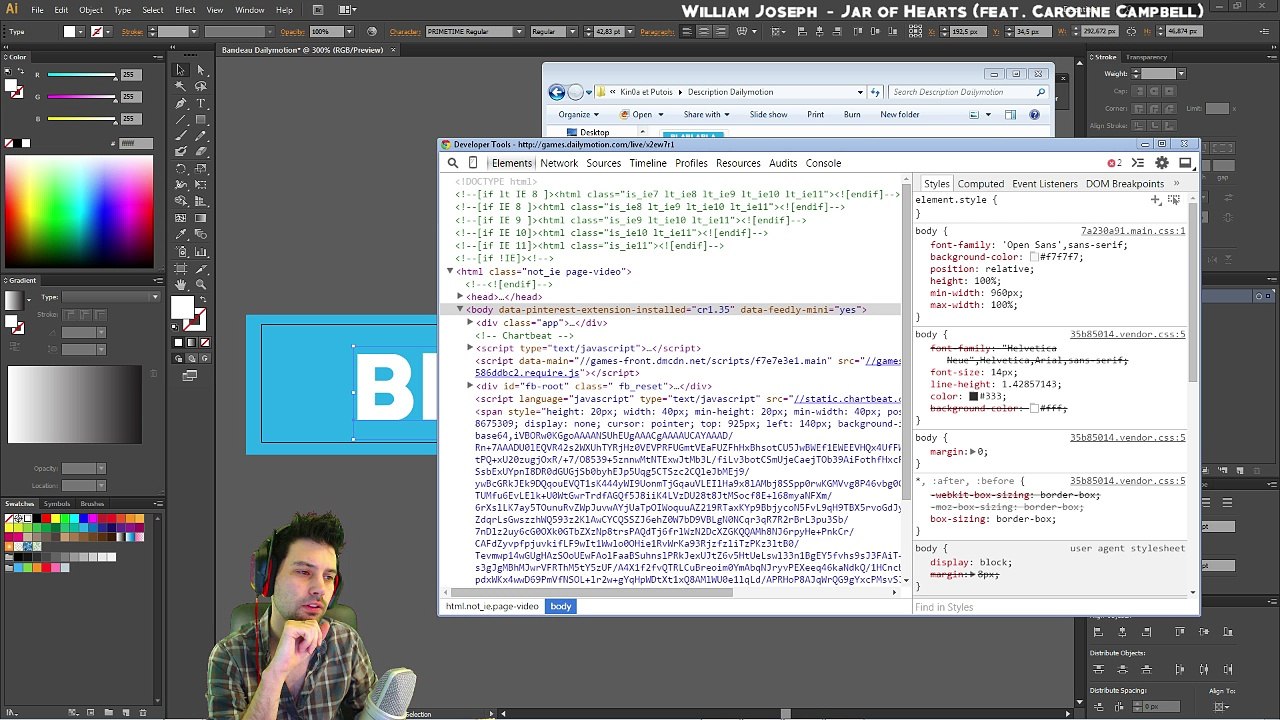Click Explorer back arrow button

pos(557,92)
